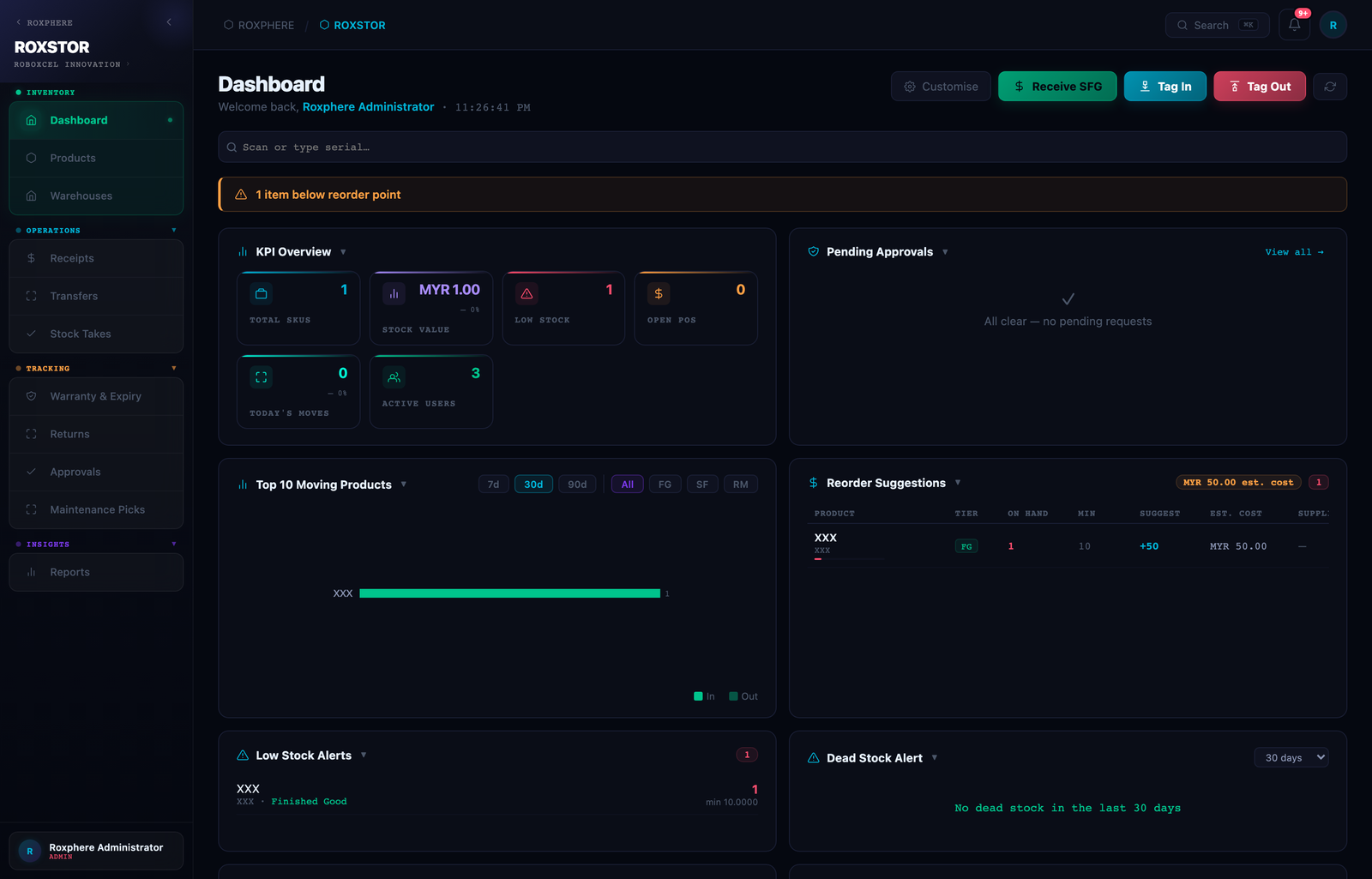Open the notifications bell icon
Screen dimensions: 1372x879
[1294, 25]
